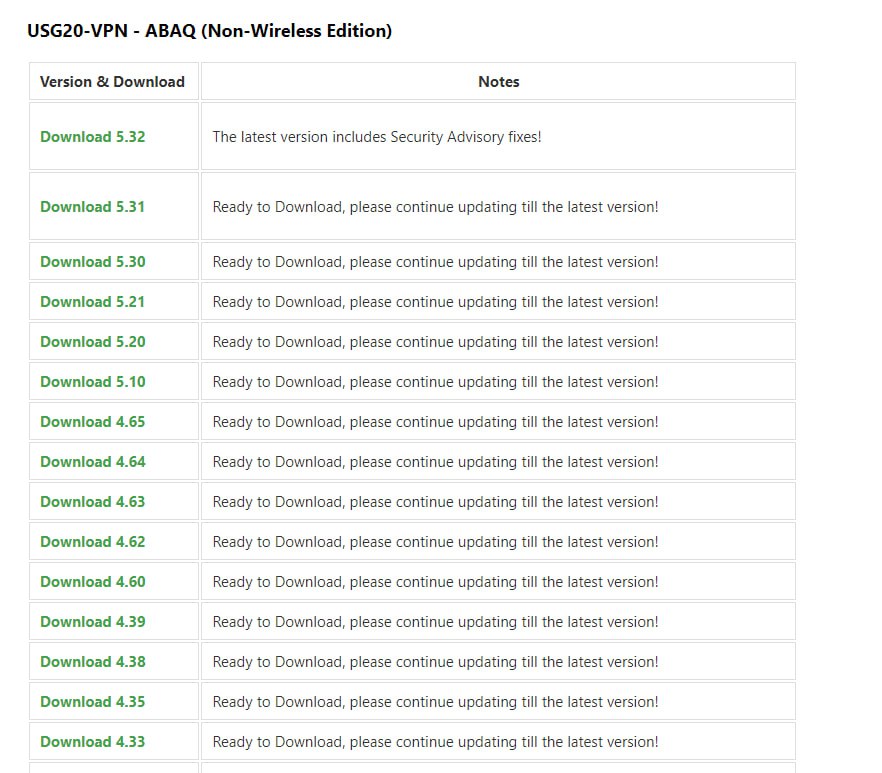Select Download 4.38 firmware link
The width and height of the screenshot is (882, 773).
pyautogui.click(x=92, y=662)
